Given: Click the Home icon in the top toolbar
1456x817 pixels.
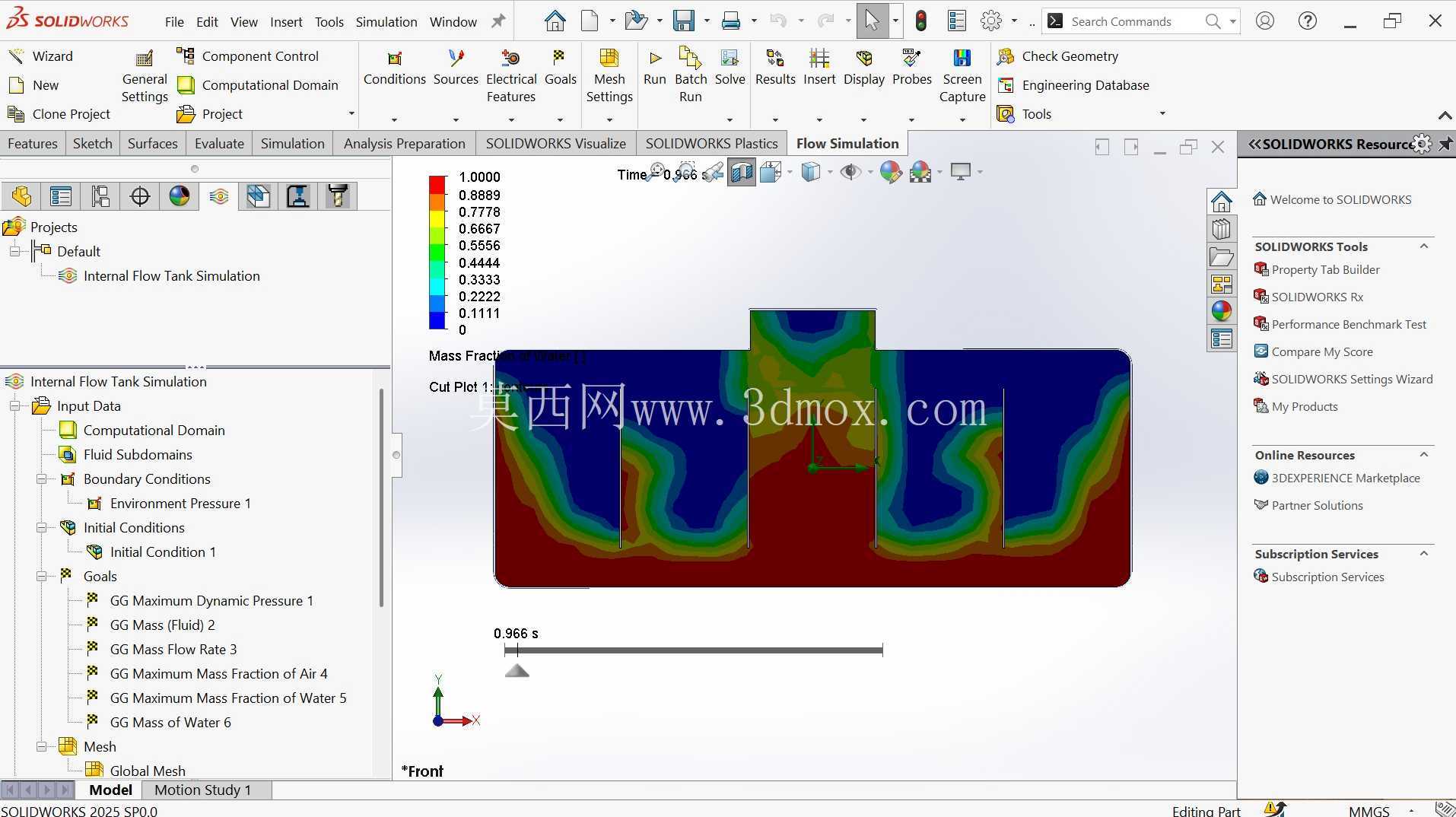Looking at the screenshot, I should [x=555, y=21].
